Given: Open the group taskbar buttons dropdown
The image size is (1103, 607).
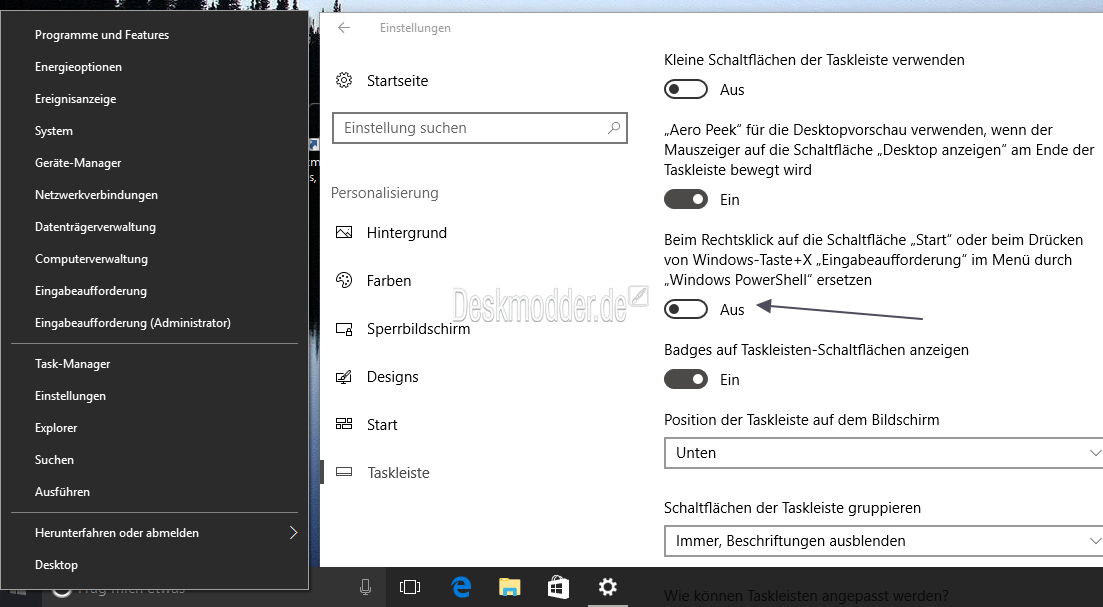Looking at the screenshot, I should point(884,541).
